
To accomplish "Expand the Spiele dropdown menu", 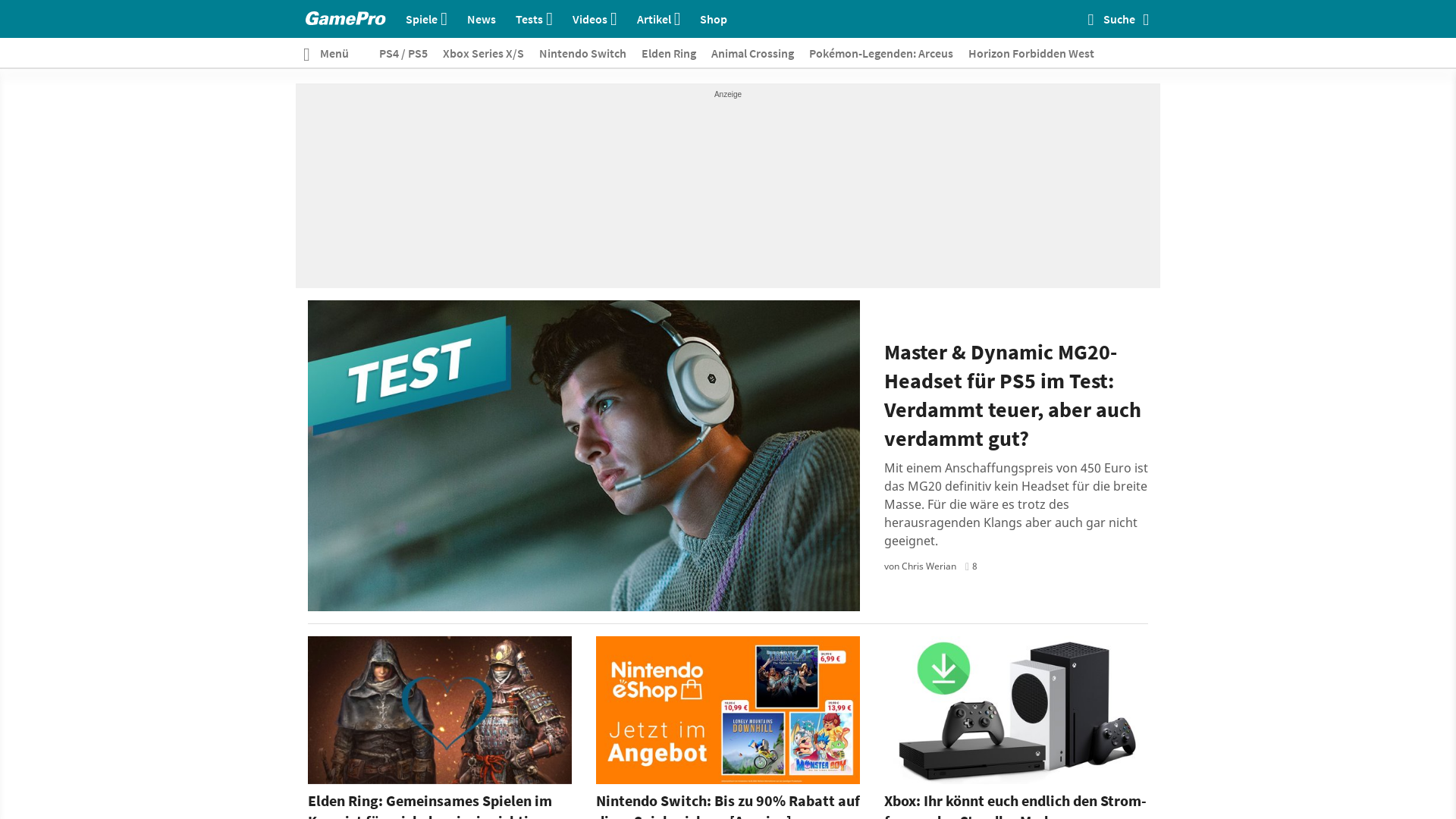I will tap(426, 20).
